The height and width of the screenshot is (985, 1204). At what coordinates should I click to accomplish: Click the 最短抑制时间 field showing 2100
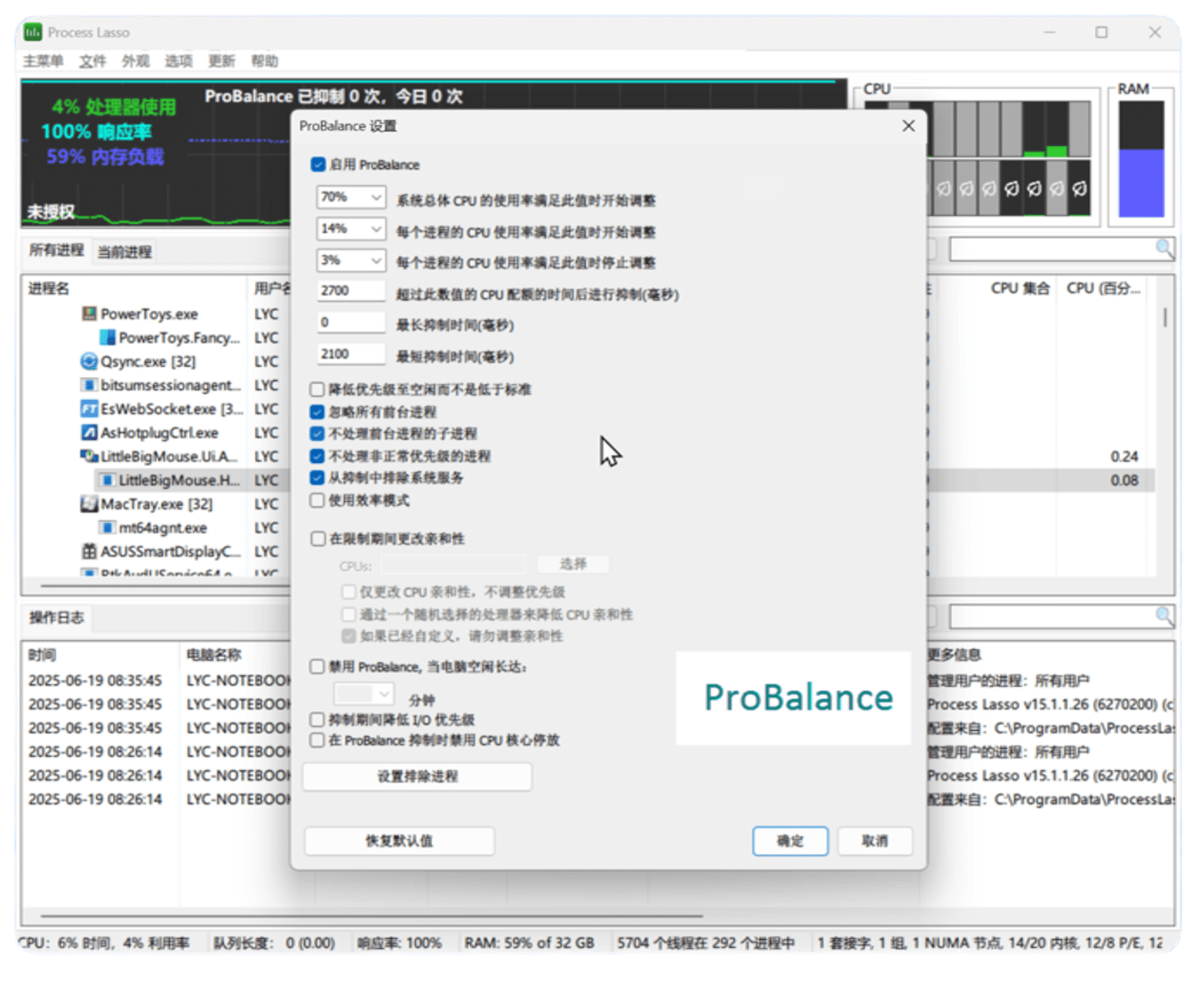tap(351, 354)
